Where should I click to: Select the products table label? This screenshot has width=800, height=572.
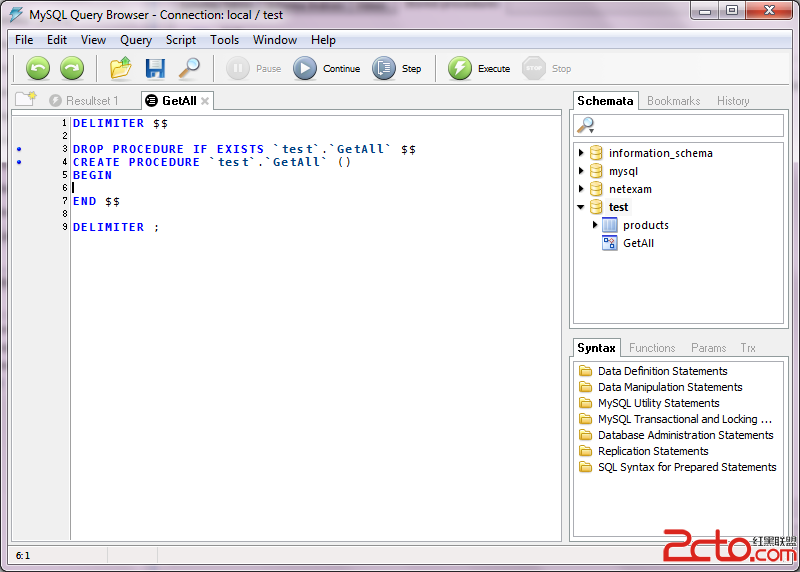click(646, 225)
